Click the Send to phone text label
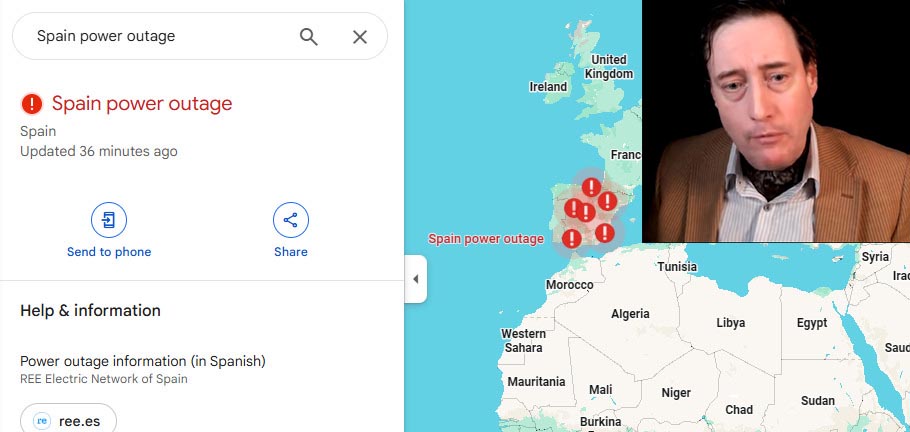910x432 pixels. click(109, 252)
